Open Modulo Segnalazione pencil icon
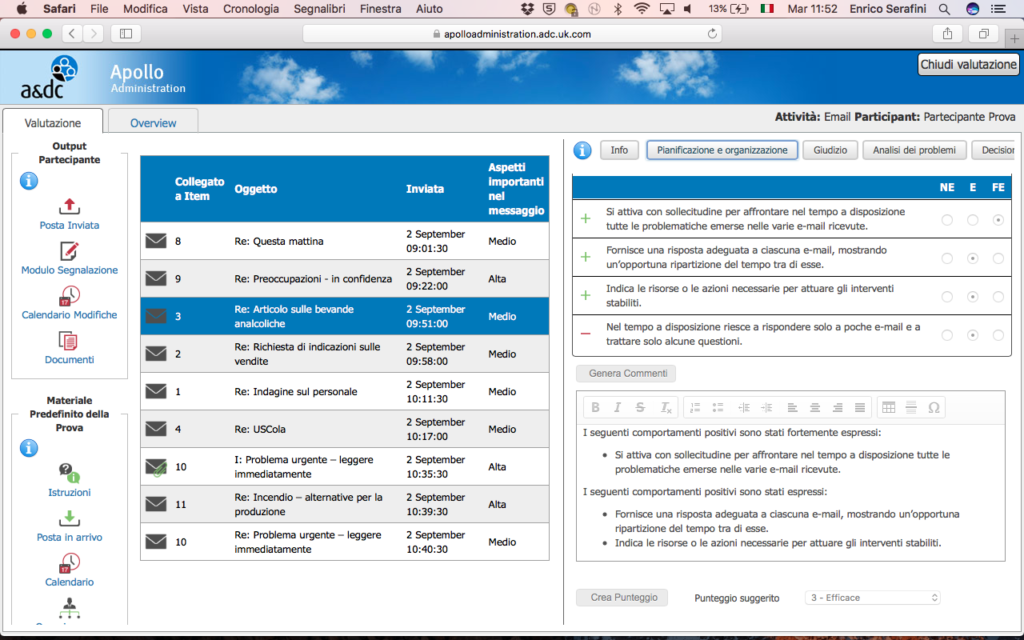The width and height of the screenshot is (1024, 640). 69,251
